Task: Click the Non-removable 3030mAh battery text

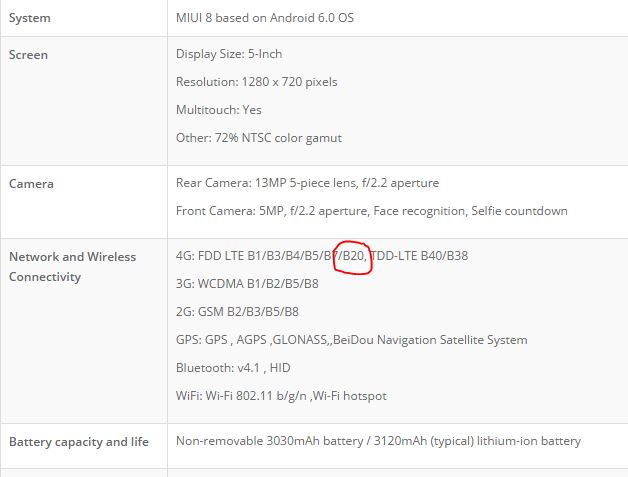Action: [x=378, y=441]
